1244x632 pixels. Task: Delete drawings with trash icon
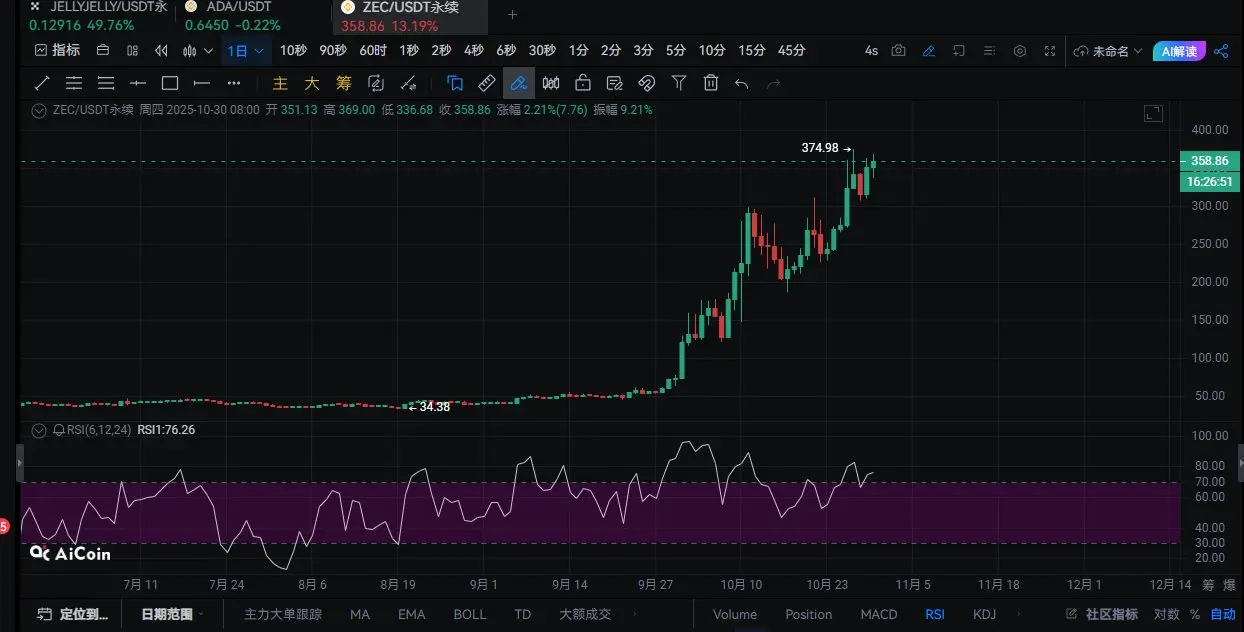(711, 83)
